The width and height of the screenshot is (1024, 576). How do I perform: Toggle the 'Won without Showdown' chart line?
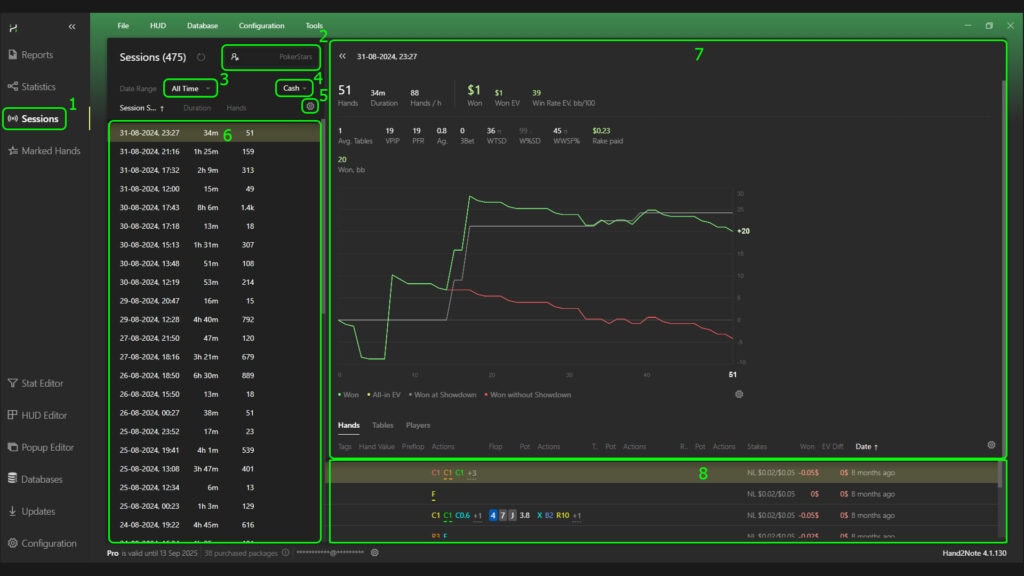click(x=529, y=395)
